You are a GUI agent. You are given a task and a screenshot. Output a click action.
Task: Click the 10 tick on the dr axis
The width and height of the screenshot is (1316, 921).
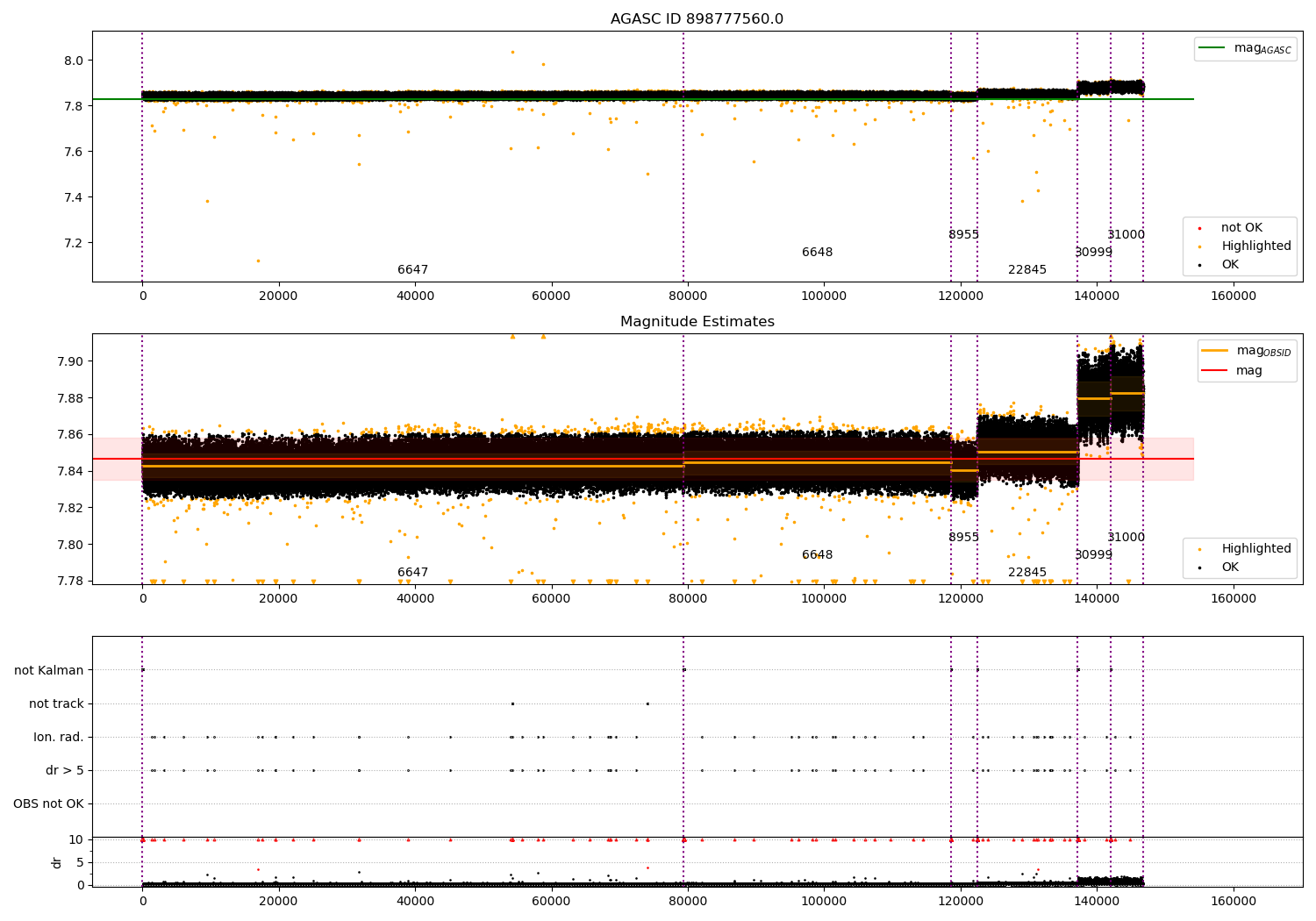[x=76, y=839]
